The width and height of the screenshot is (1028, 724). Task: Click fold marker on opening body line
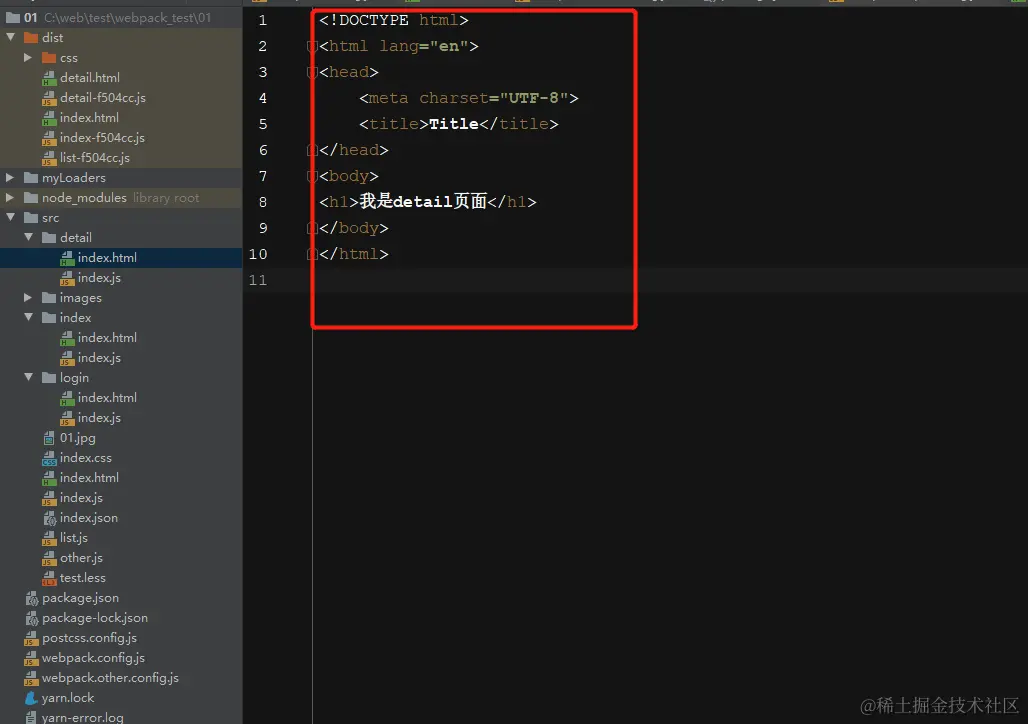(312, 176)
